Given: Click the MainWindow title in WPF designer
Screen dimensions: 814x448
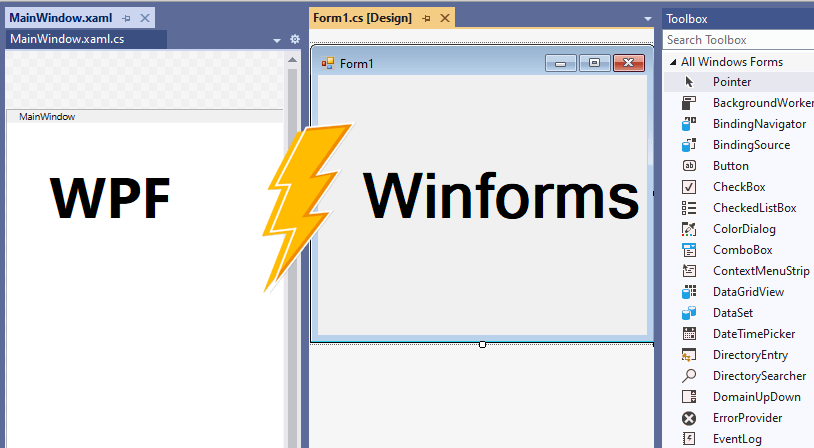Looking at the screenshot, I should (x=47, y=117).
